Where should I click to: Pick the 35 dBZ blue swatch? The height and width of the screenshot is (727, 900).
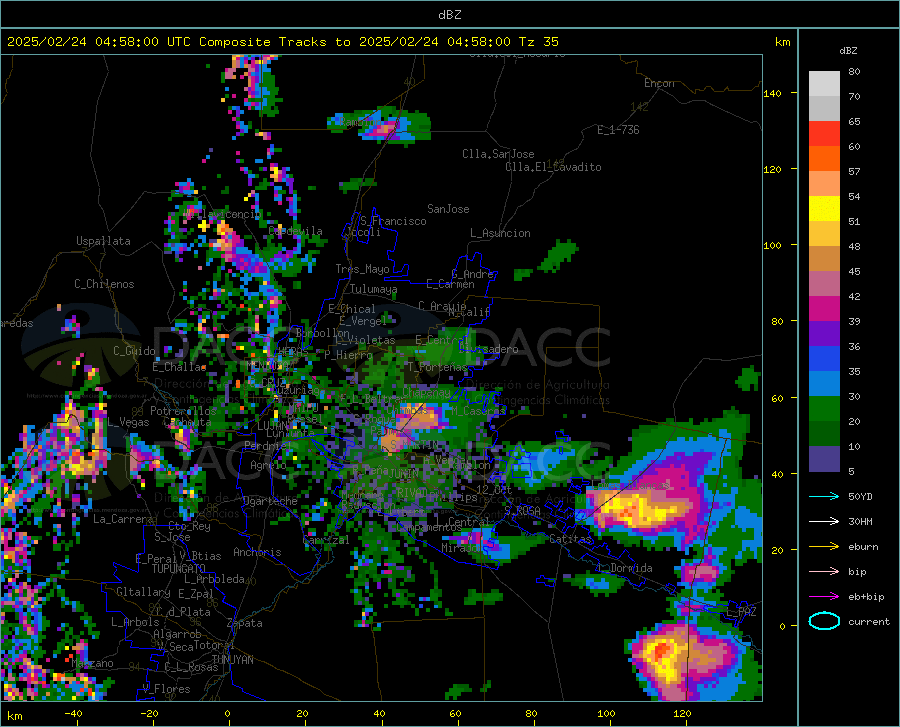tap(824, 383)
